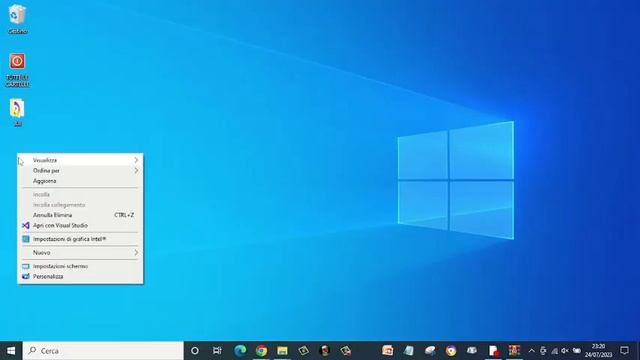640x360 pixels.
Task: Open the microphone tray icon
Action: (x=543, y=351)
